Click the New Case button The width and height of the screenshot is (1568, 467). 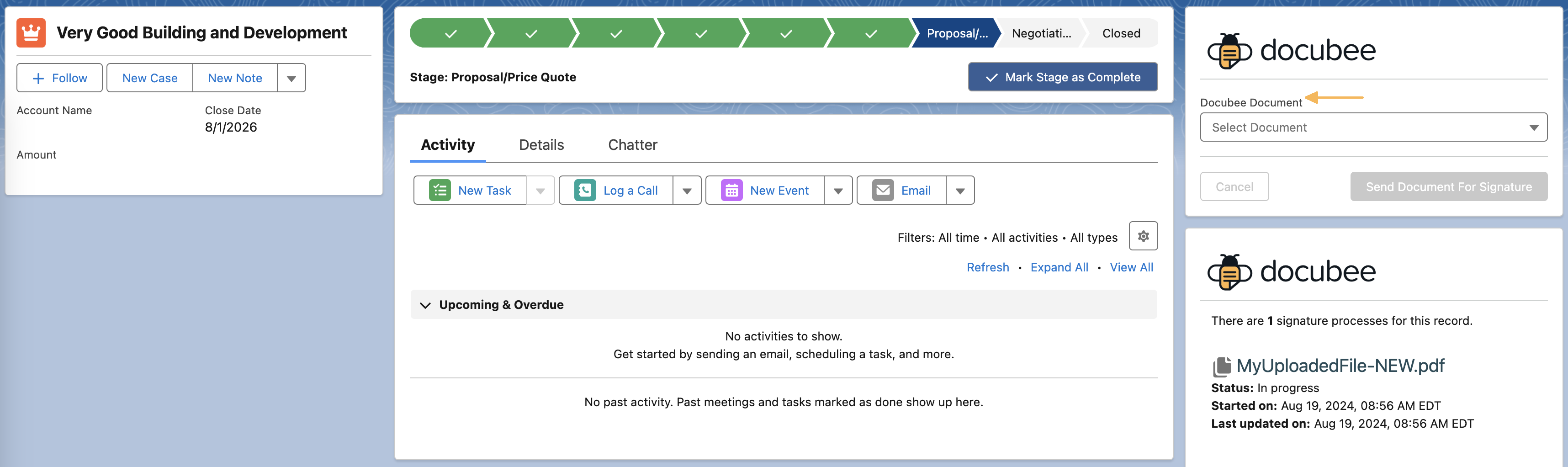[x=150, y=78]
